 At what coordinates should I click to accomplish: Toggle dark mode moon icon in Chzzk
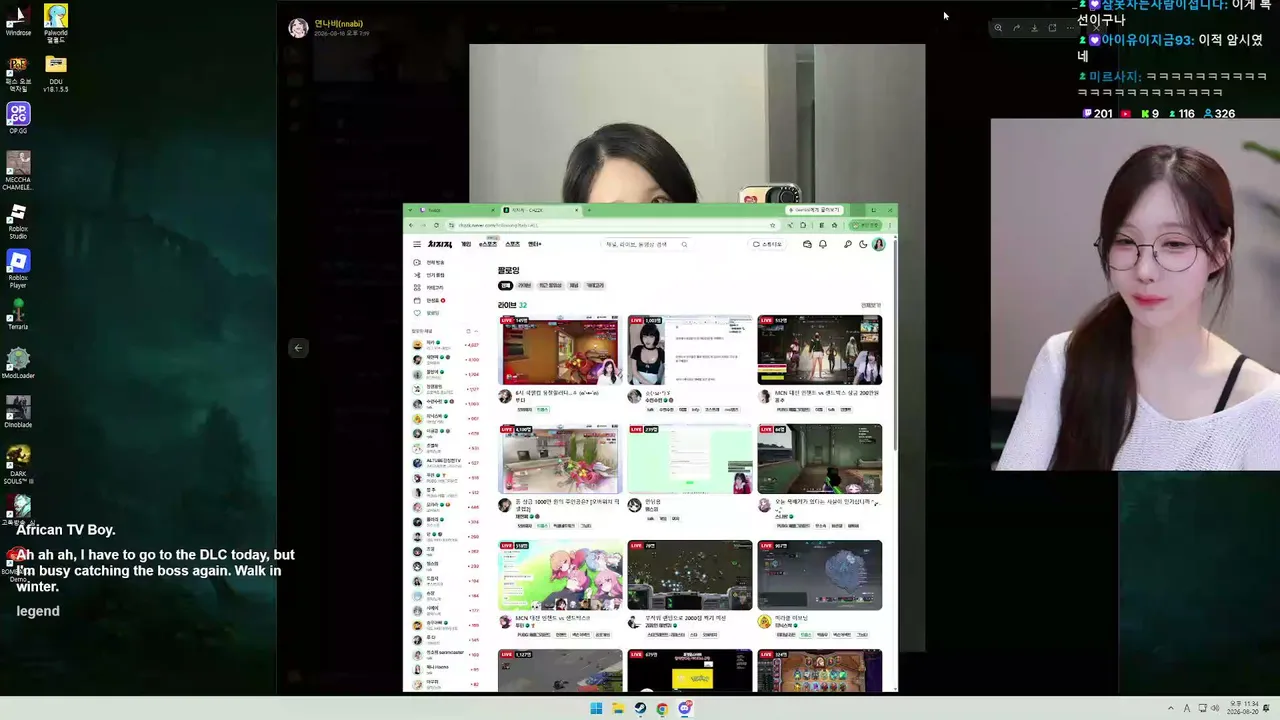[863, 244]
